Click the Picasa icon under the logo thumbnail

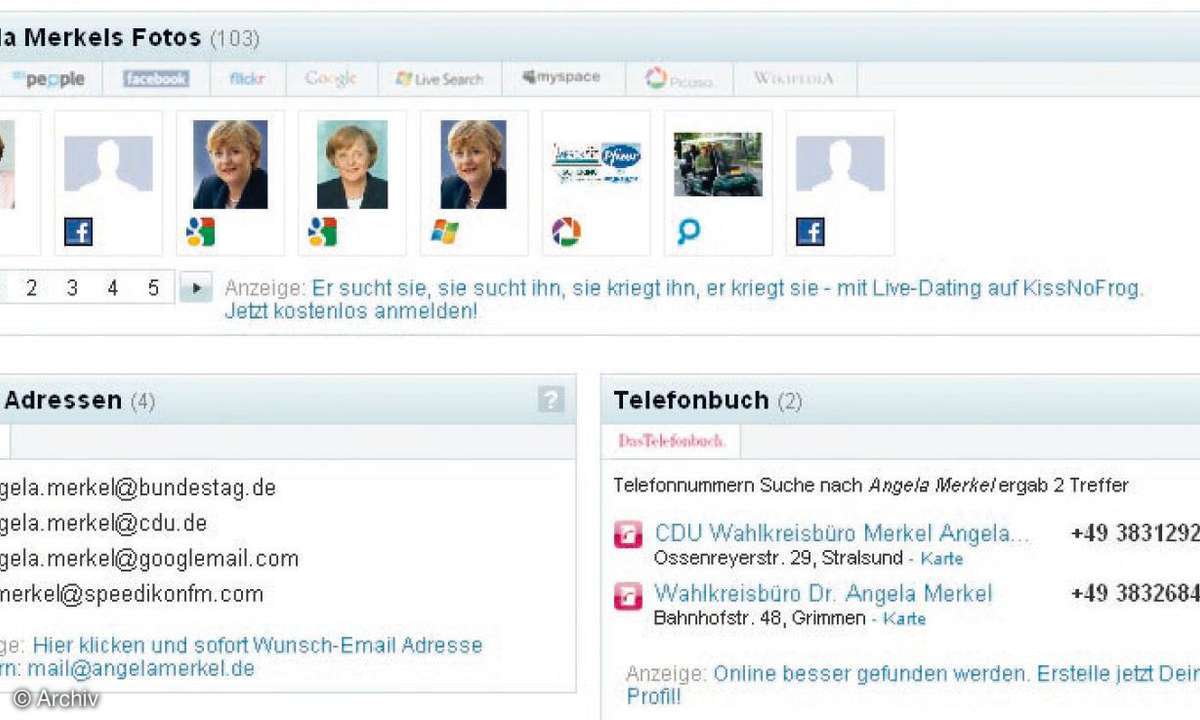tap(566, 233)
